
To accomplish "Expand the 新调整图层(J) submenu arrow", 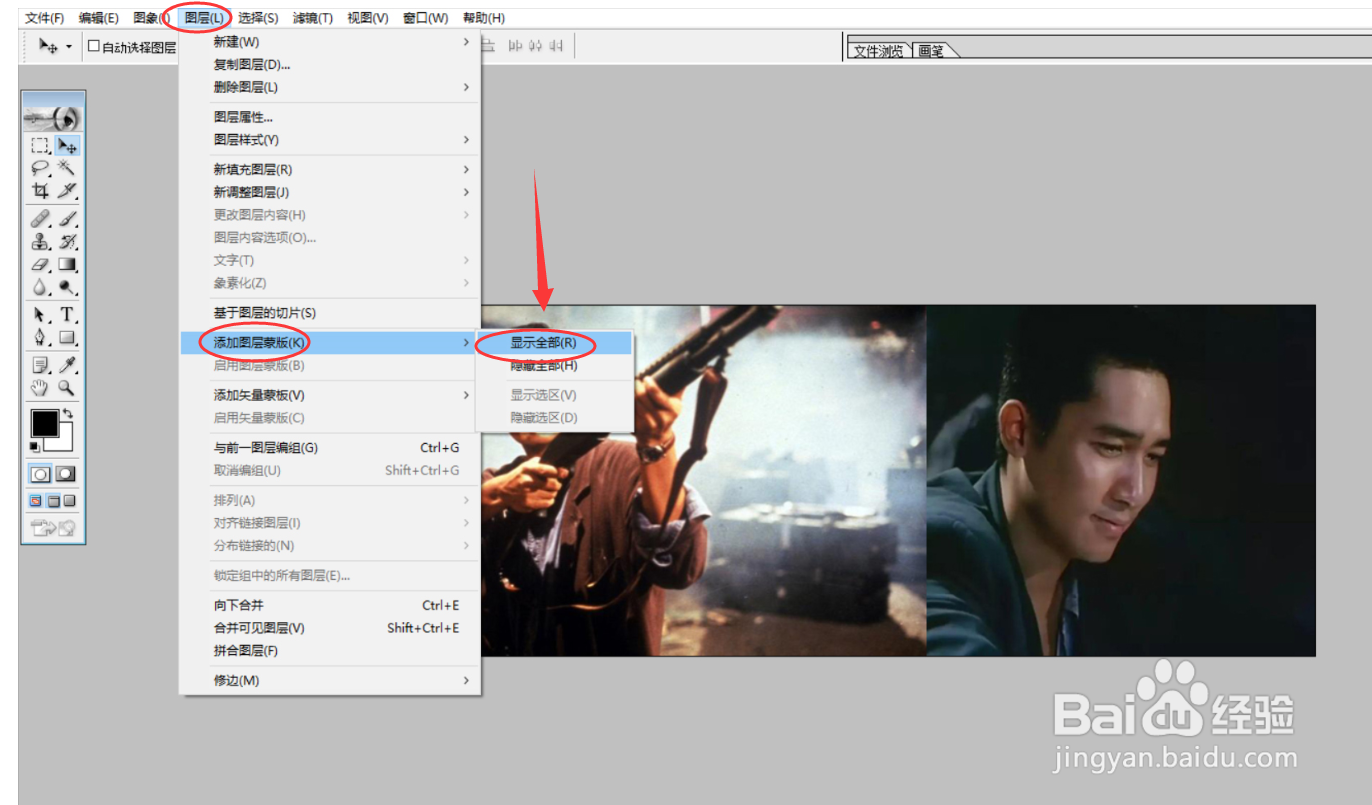I will pyautogui.click(x=466, y=192).
